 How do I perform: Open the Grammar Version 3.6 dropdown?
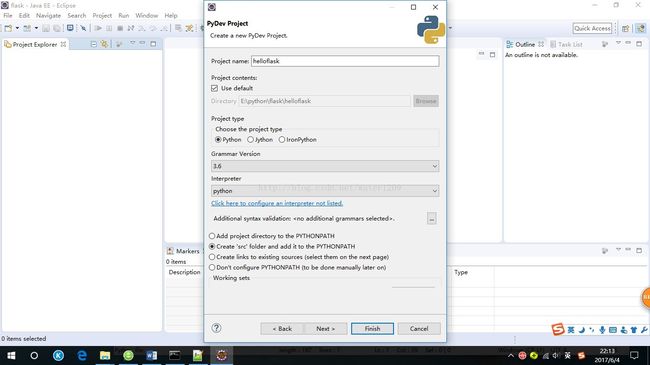point(325,166)
